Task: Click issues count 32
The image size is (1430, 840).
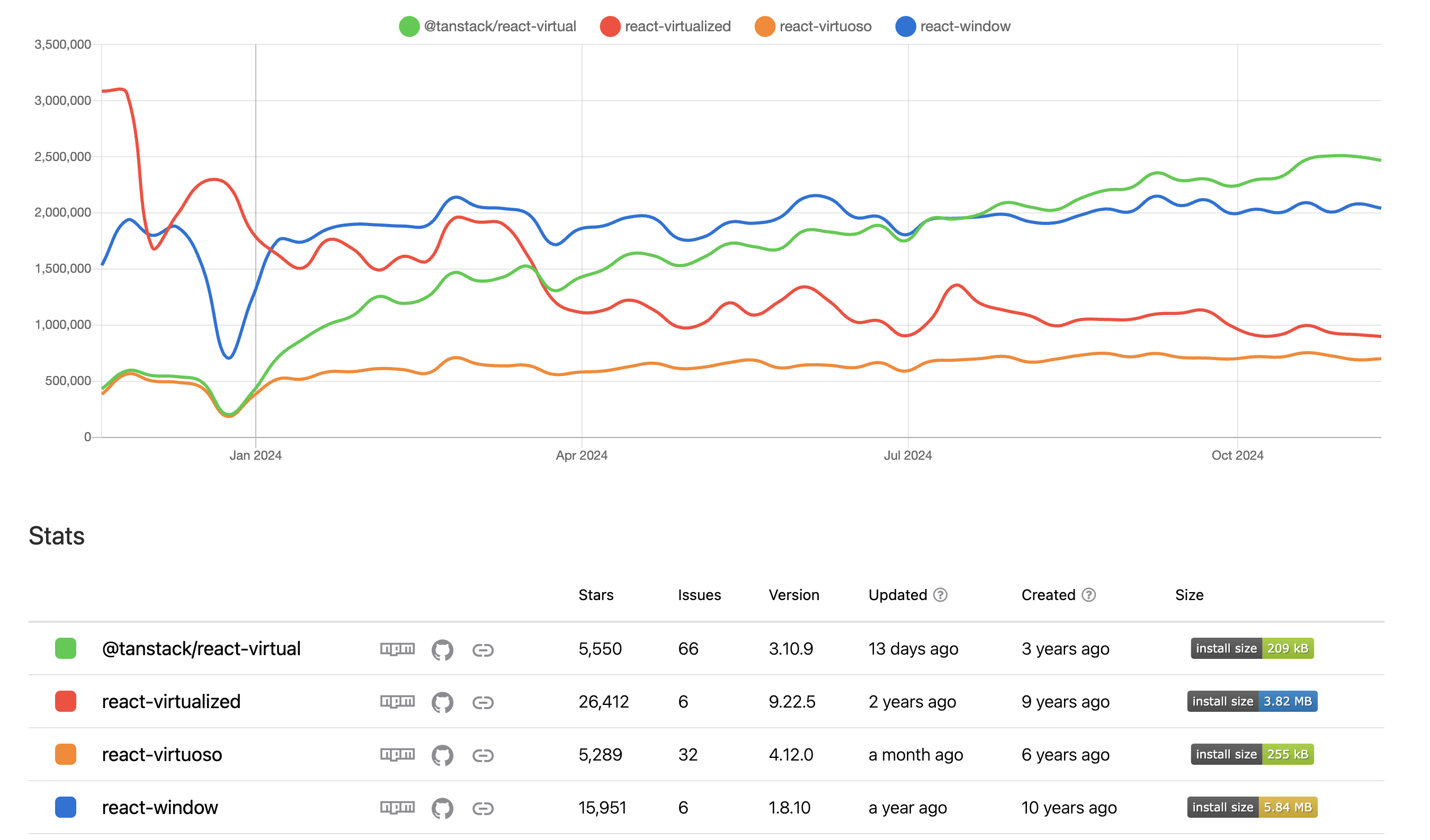Action: point(688,754)
